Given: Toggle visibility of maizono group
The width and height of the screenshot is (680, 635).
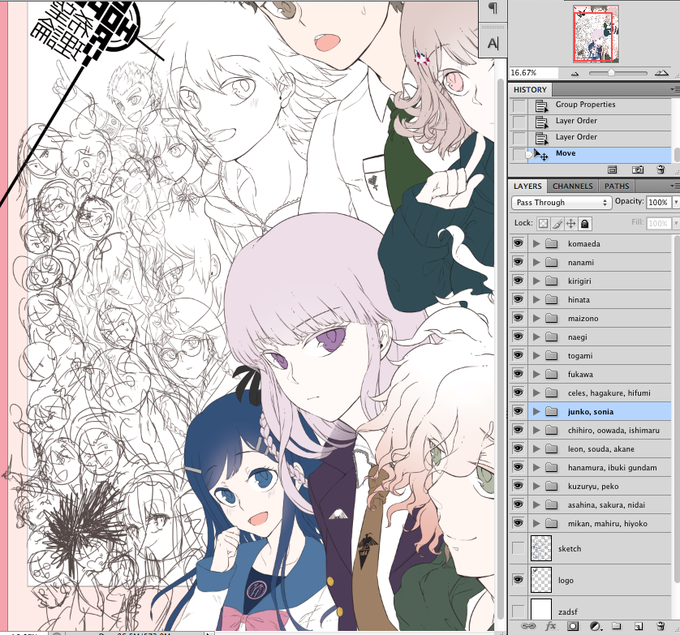Looking at the screenshot, I should click(x=518, y=318).
